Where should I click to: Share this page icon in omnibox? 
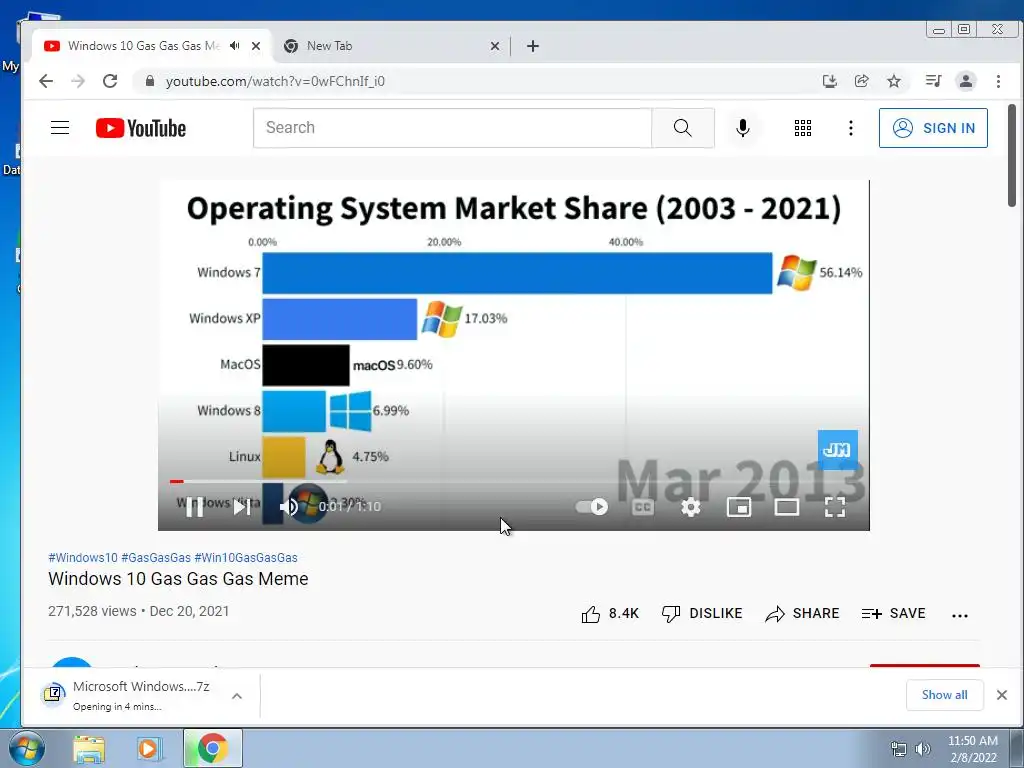tap(861, 81)
